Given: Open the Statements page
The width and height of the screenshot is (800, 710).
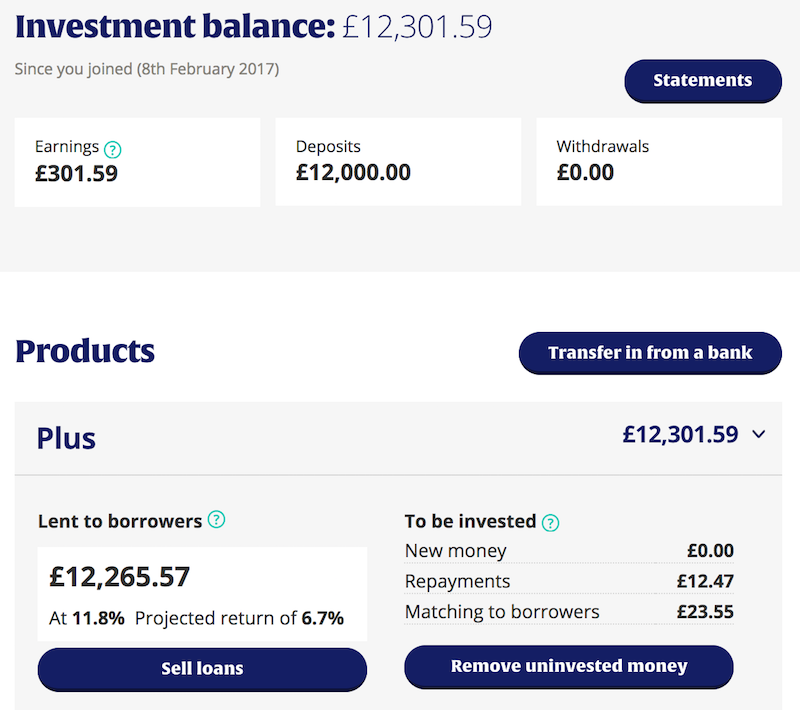Looking at the screenshot, I should (702, 81).
